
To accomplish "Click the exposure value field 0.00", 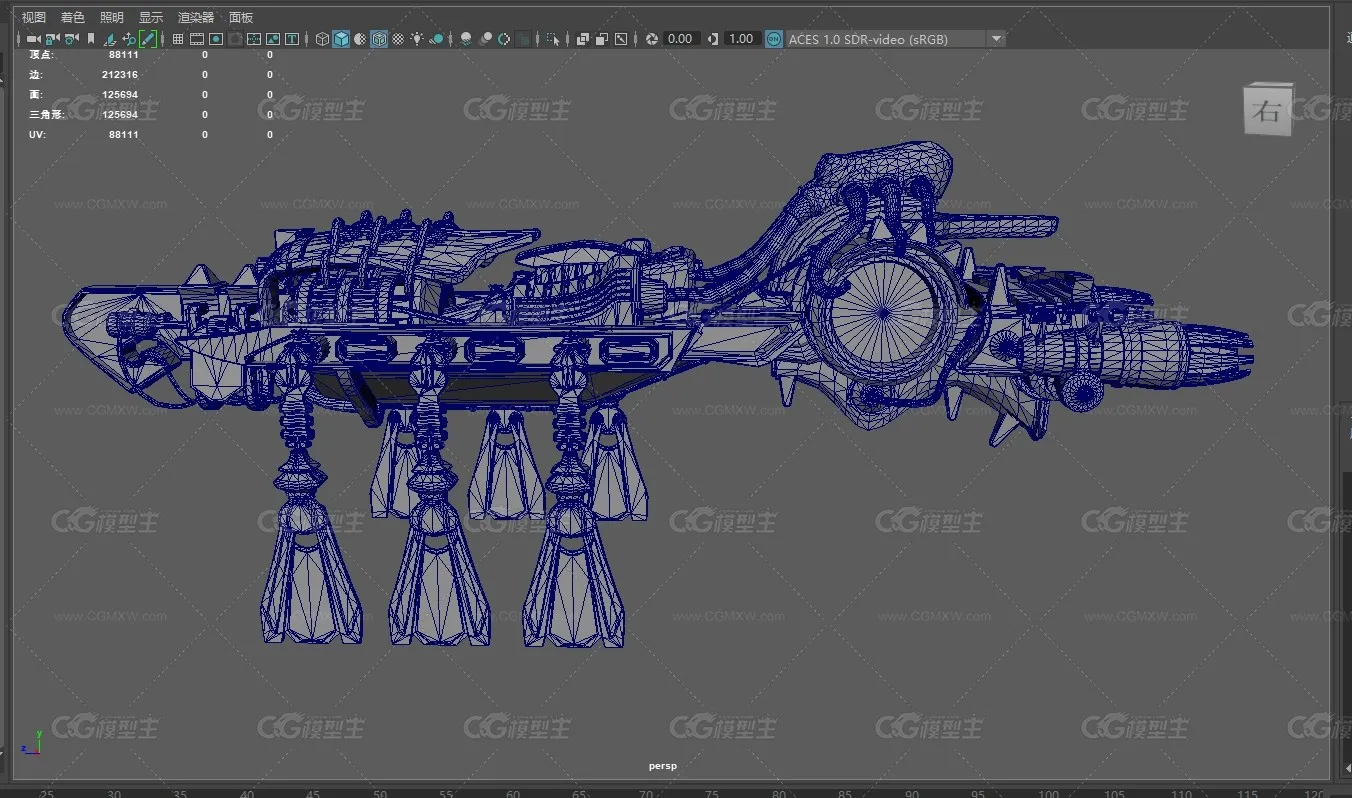I will tap(680, 39).
